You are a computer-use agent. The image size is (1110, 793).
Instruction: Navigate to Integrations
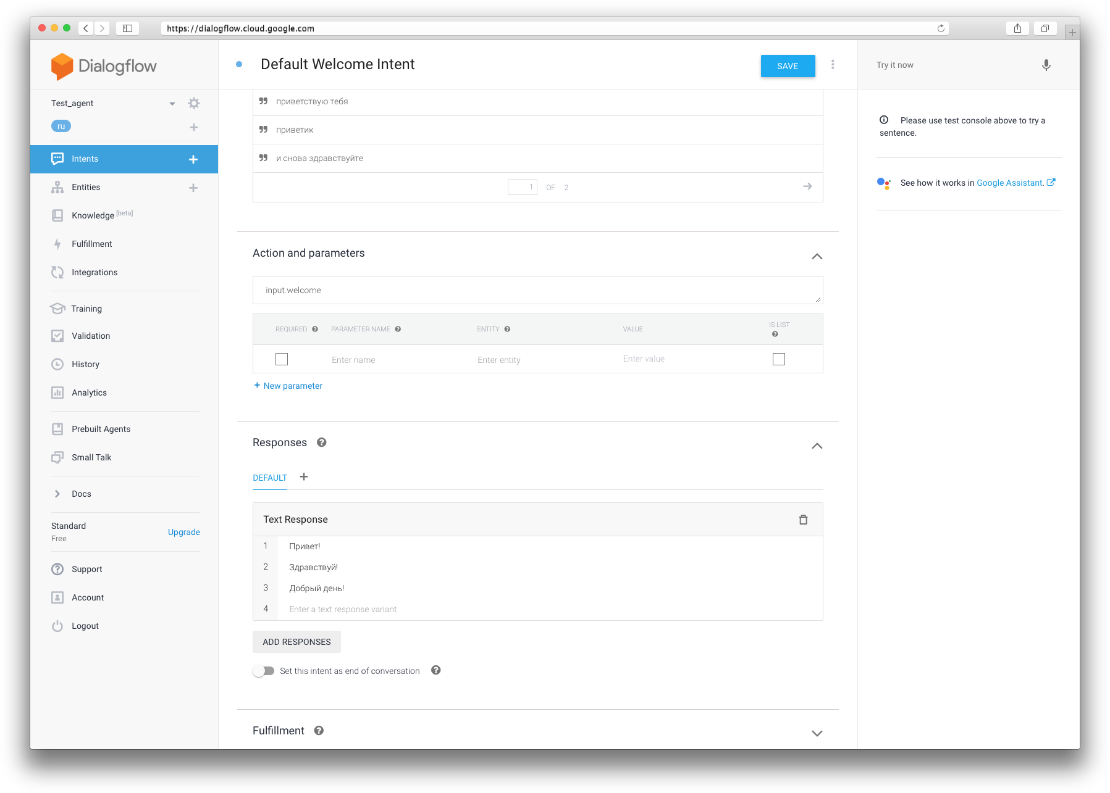96,271
